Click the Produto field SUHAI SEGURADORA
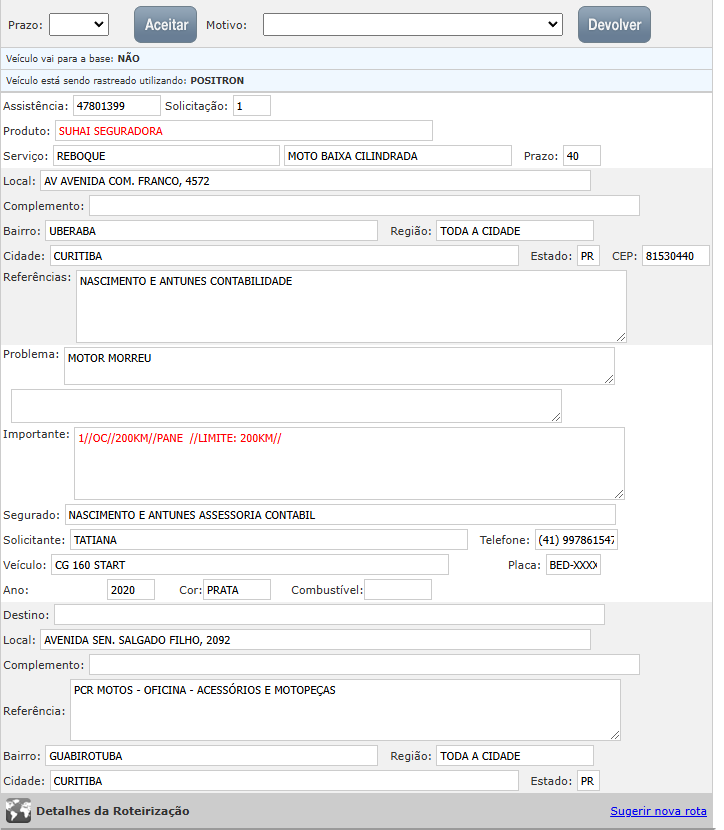The width and height of the screenshot is (724, 830). point(243,130)
